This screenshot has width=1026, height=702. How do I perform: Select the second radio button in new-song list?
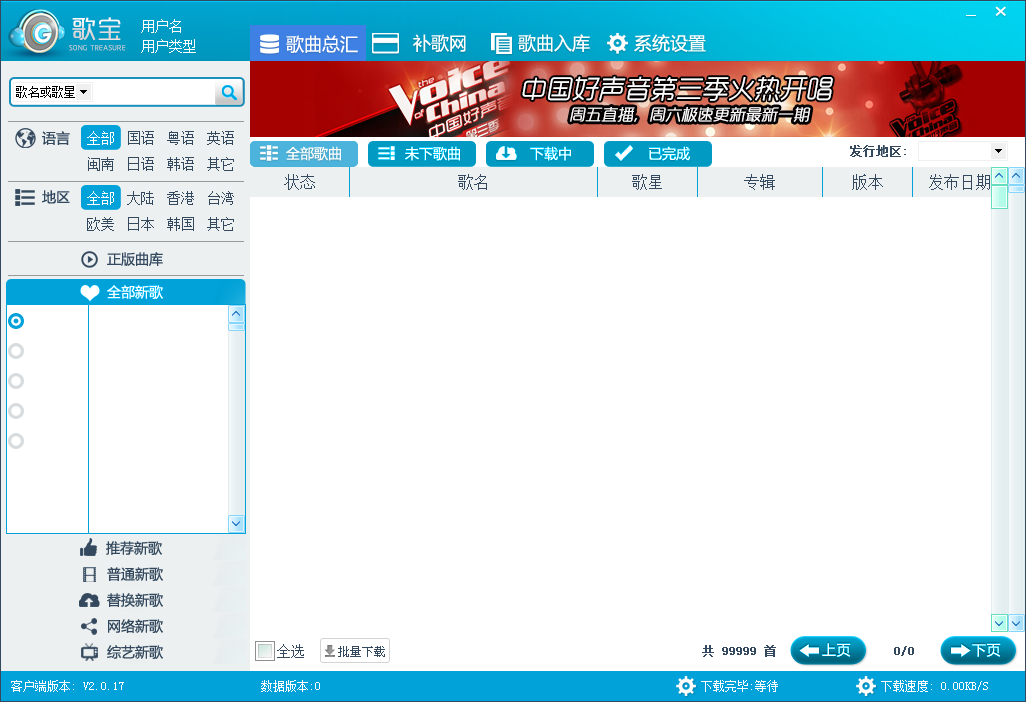[x=16, y=351]
